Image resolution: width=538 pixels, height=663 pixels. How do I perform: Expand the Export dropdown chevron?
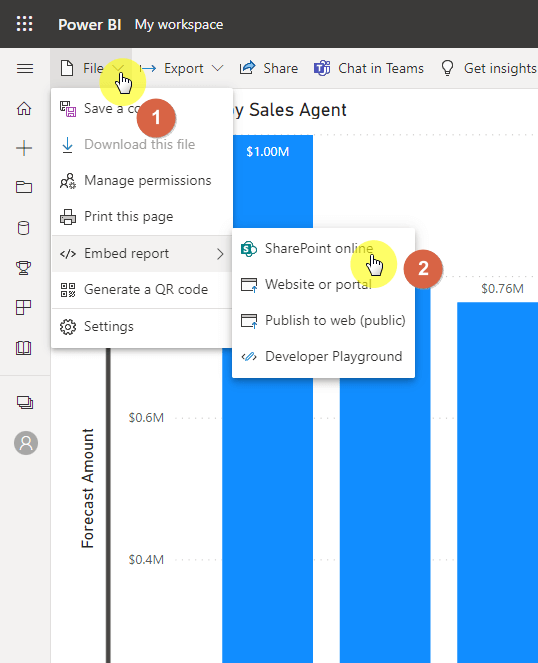[x=217, y=68]
